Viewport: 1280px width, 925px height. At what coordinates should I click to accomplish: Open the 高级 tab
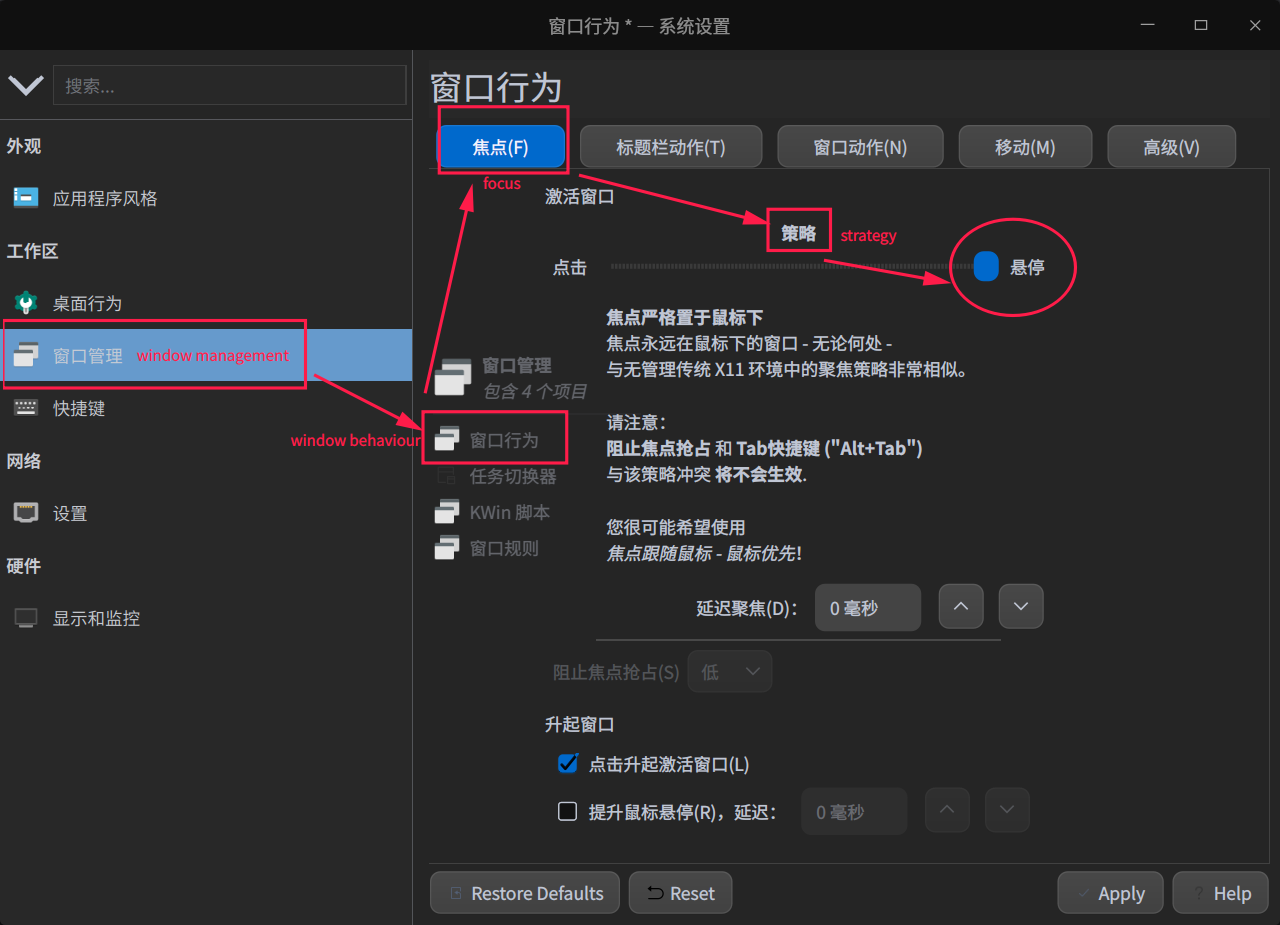click(1171, 146)
